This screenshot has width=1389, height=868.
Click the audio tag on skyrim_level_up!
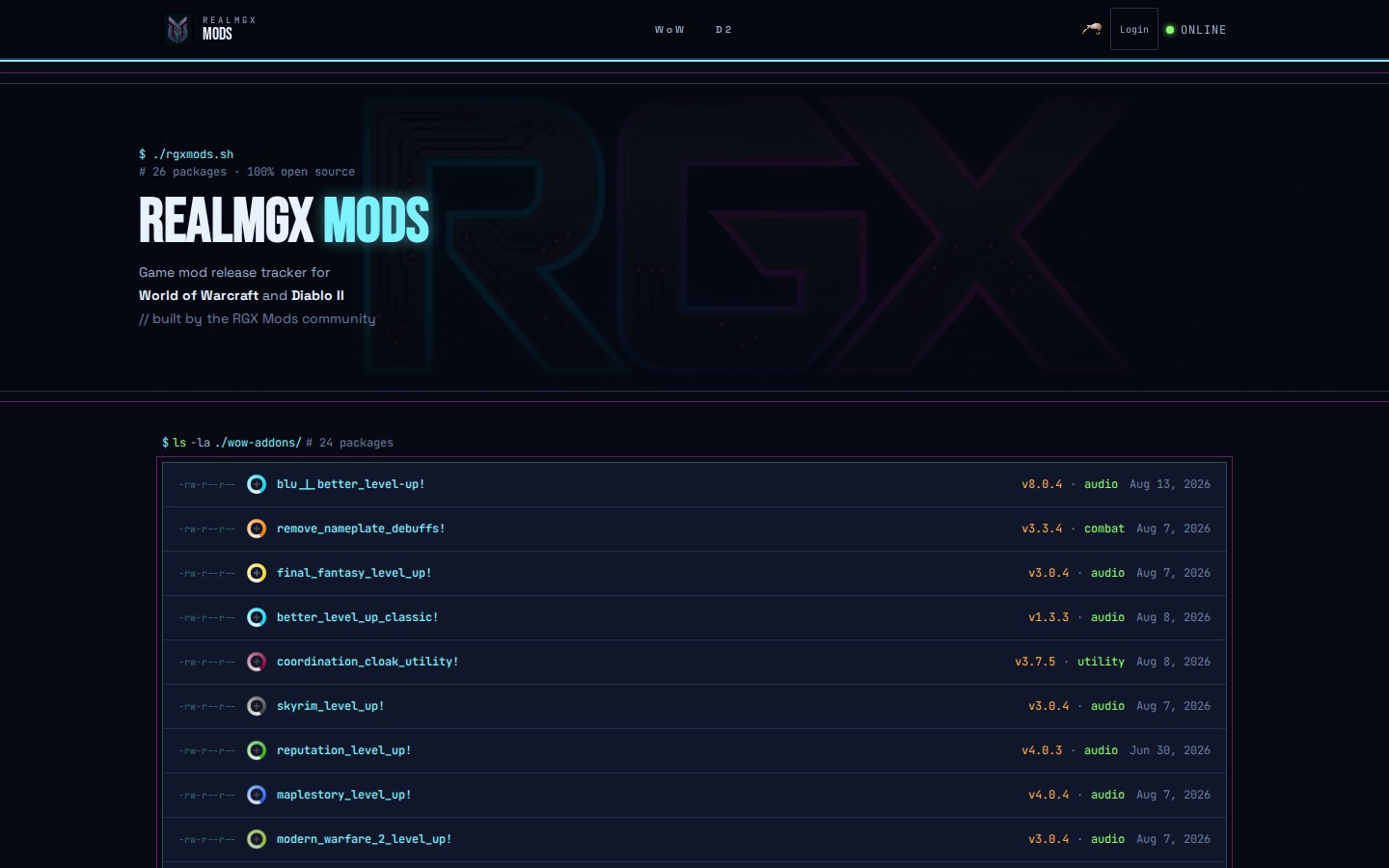pos(1107,706)
